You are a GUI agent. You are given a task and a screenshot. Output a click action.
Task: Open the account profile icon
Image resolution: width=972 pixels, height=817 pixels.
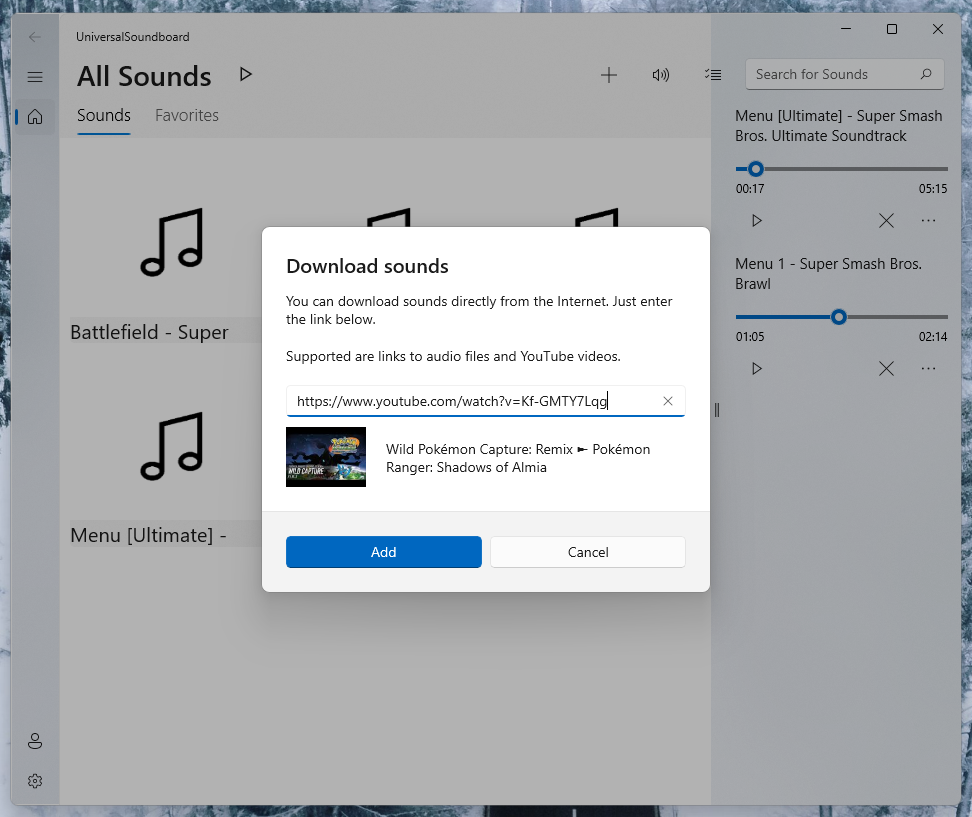pyautogui.click(x=35, y=741)
